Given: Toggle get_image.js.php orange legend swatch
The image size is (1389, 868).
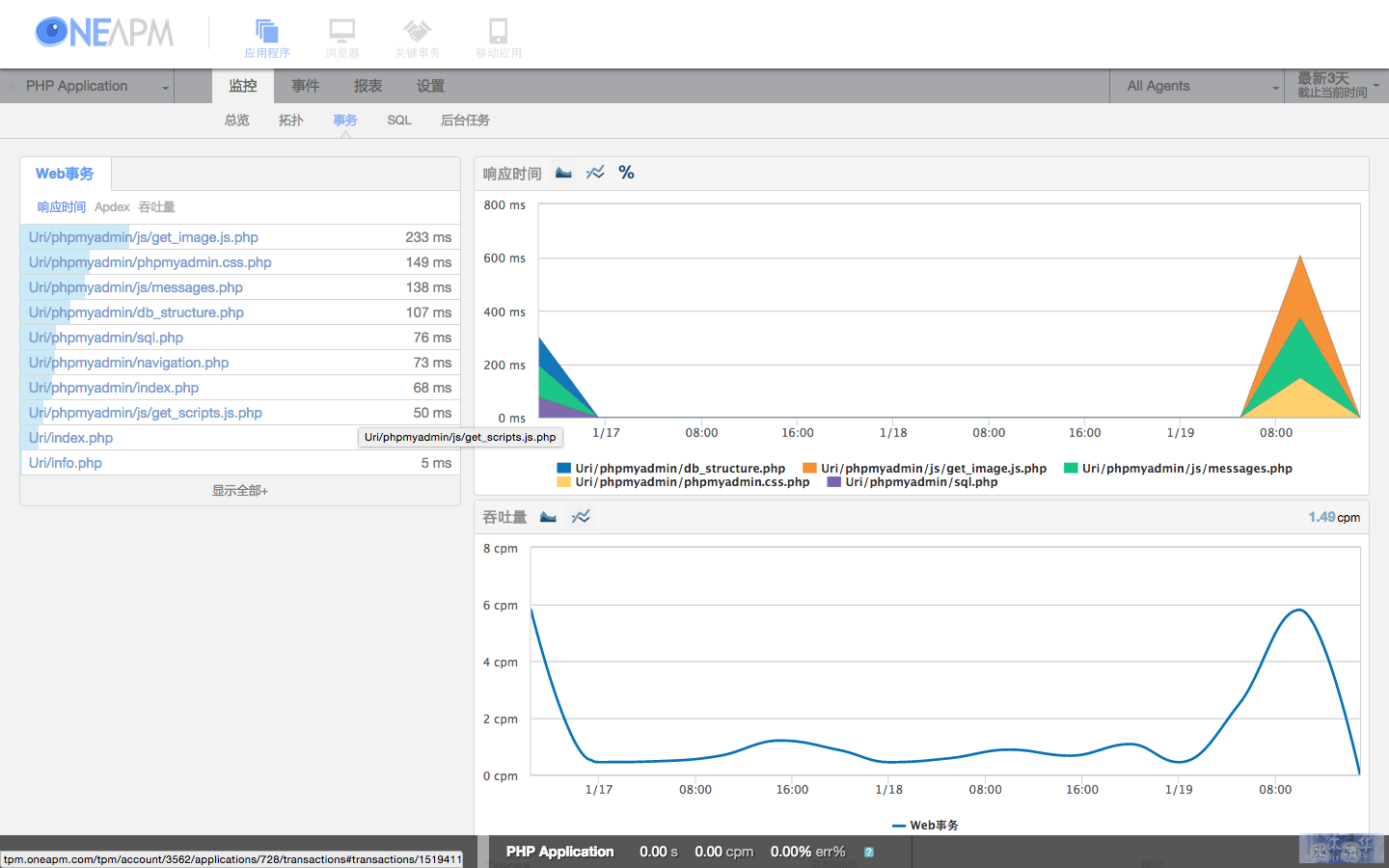Looking at the screenshot, I should pos(810,469).
